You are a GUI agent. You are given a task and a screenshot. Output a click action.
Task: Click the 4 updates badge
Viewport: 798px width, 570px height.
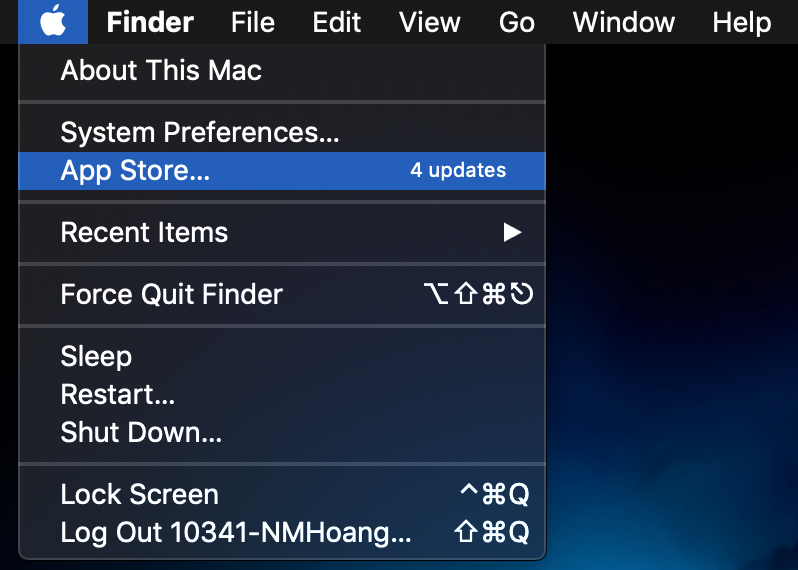(458, 171)
